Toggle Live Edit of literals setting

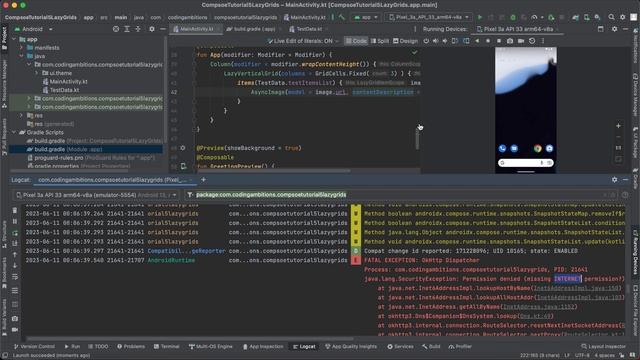tap(303, 41)
